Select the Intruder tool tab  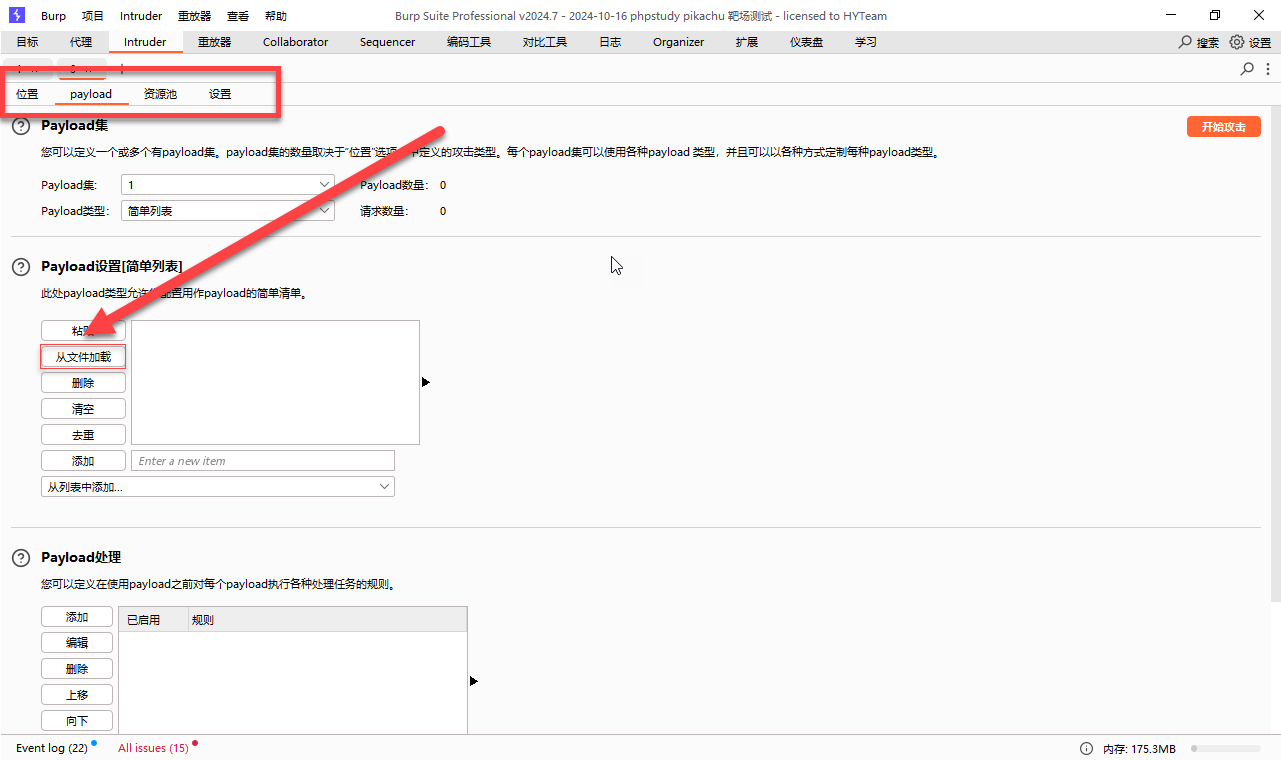[x=145, y=42]
